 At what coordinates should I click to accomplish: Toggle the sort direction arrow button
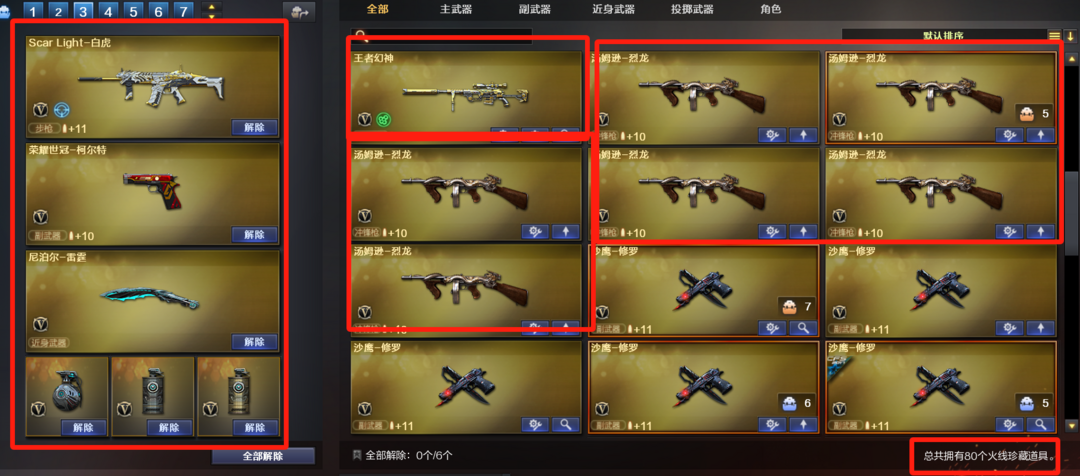pyautogui.click(x=1071, y=36)
